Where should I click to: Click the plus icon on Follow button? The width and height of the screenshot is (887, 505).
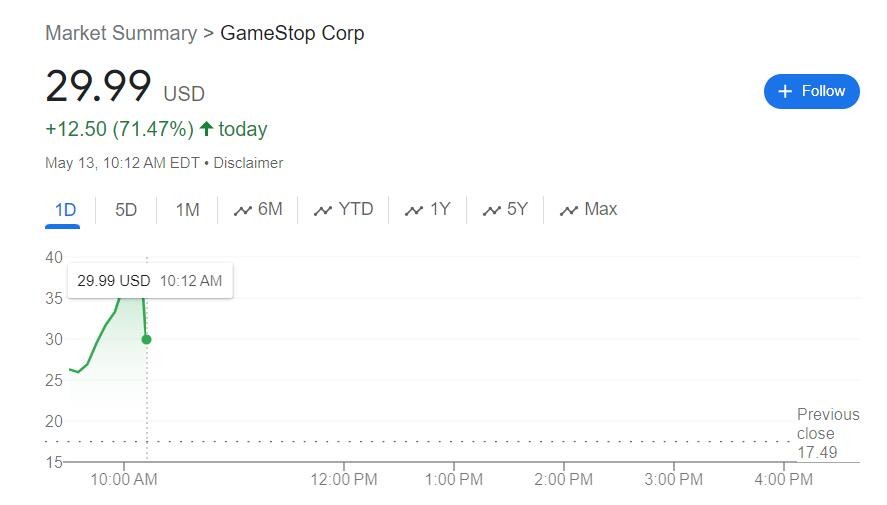785,91
